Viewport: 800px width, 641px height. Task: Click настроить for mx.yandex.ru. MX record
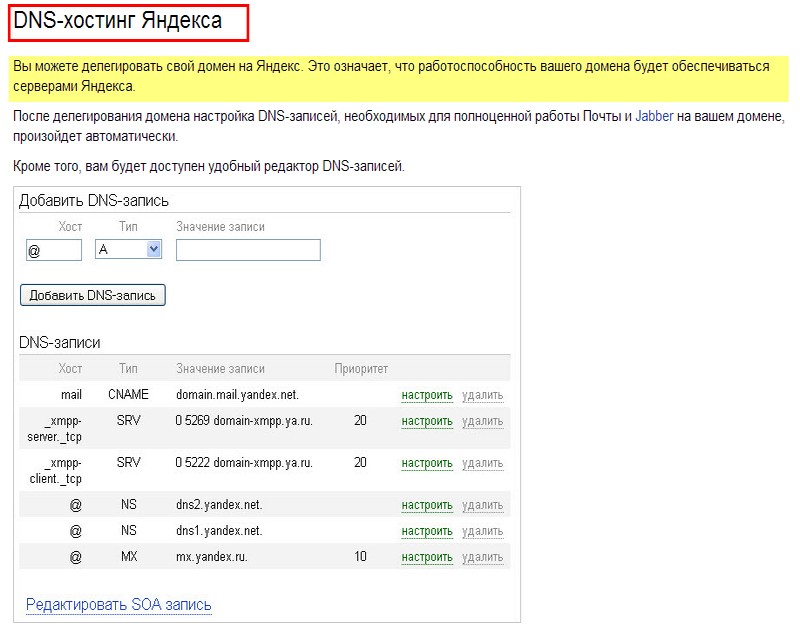pos(427,557)
